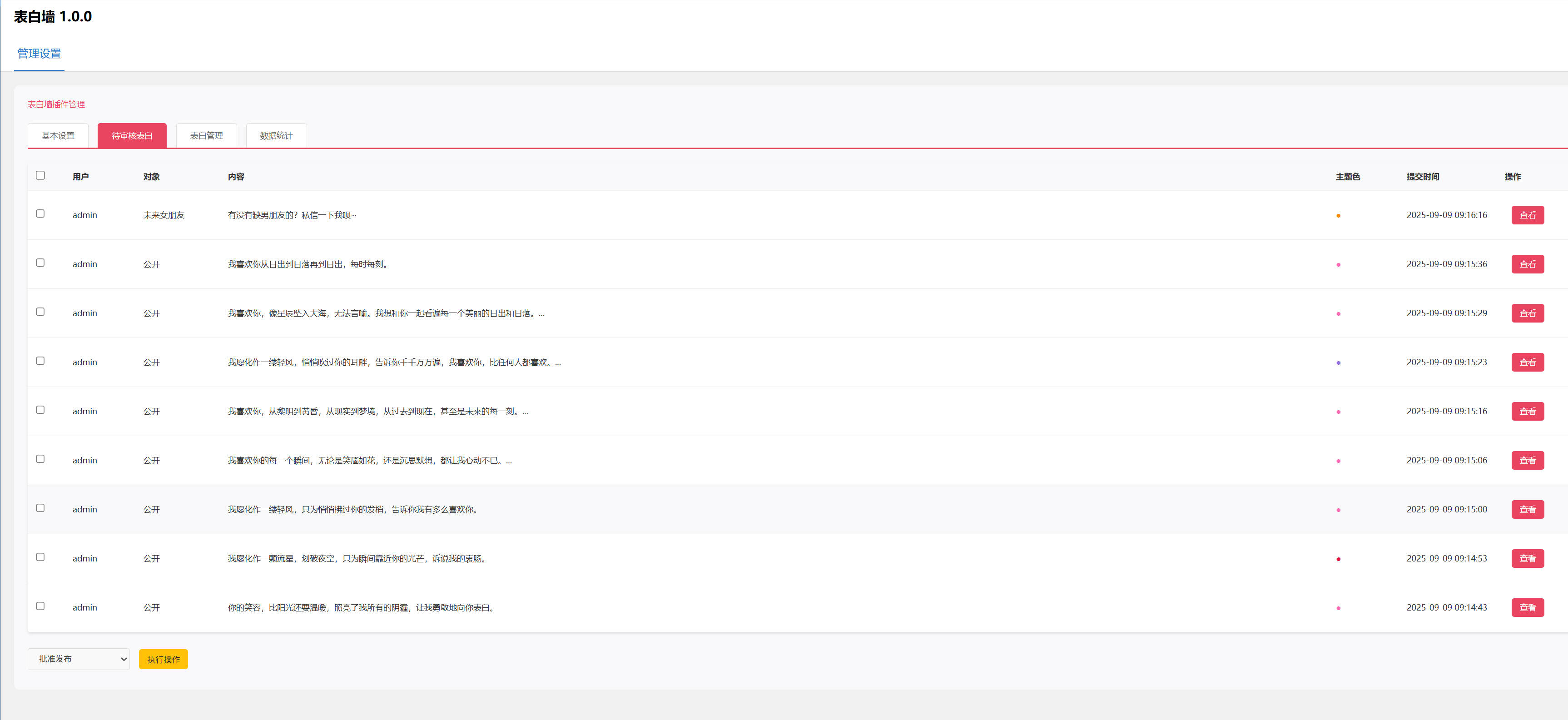Click the 操作 column header
Image resolution: width=1568 pixels, height=720 pixels.
[x=1512, y=177]
